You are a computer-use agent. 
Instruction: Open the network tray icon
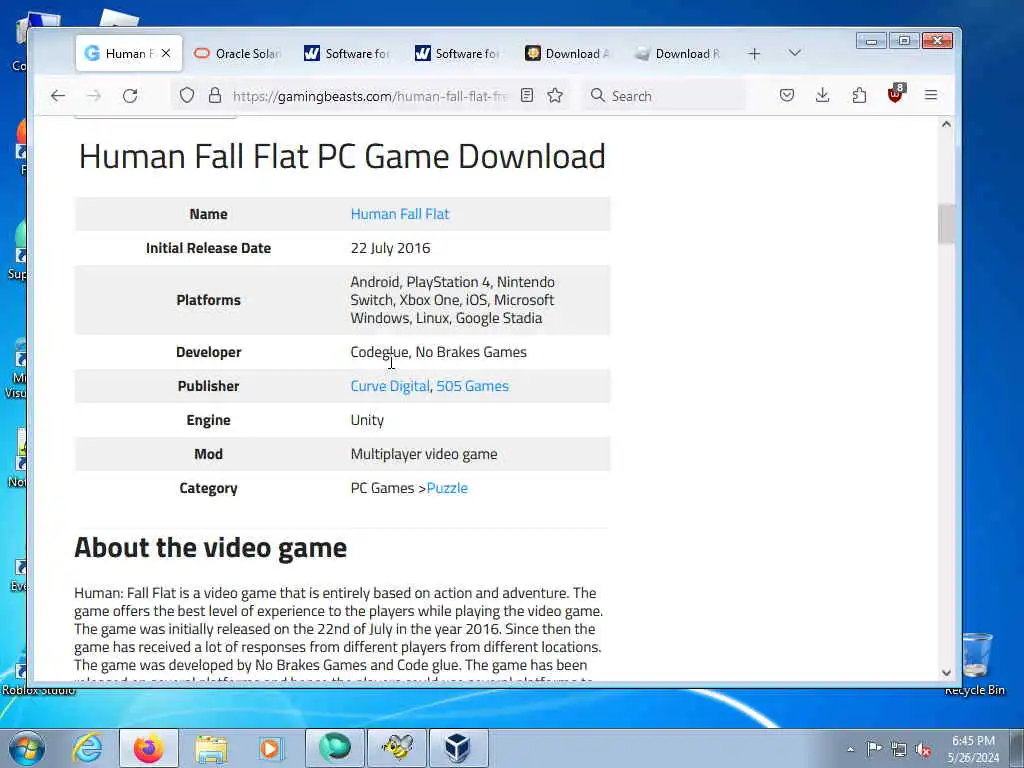pyautogui.click(x=899, y=749)
